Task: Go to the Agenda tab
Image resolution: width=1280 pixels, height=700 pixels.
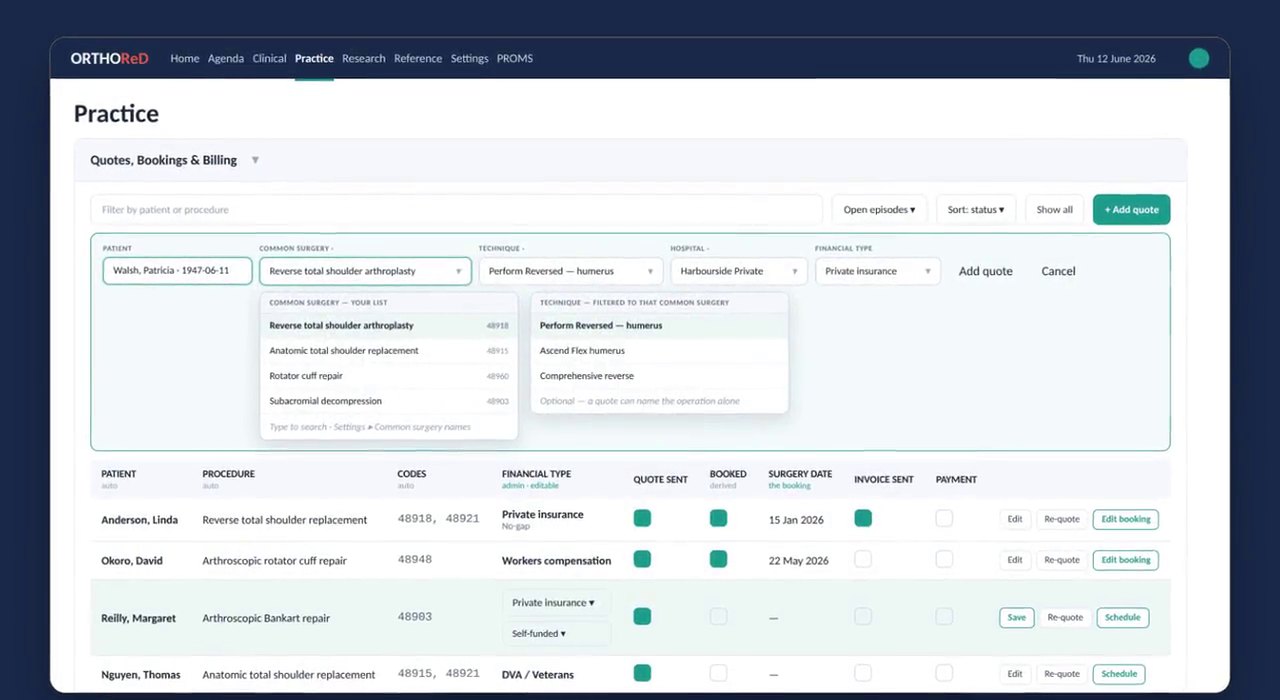Action: (x=226, y=58)
